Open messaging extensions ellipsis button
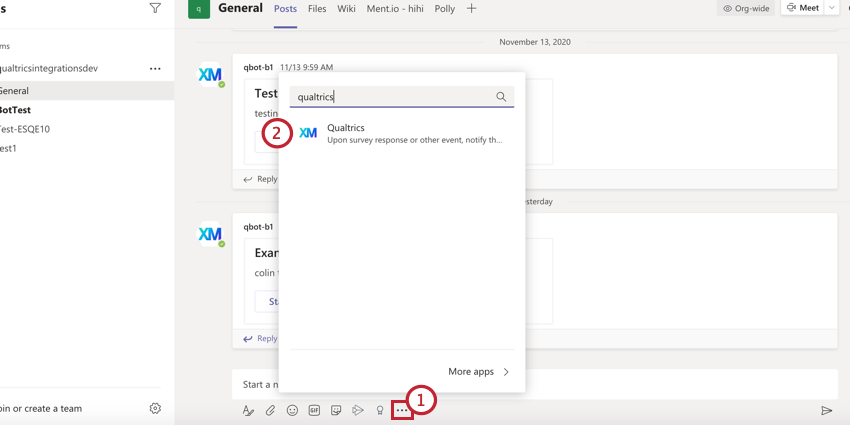Screen dimensions: 850x425 [402, 410]
